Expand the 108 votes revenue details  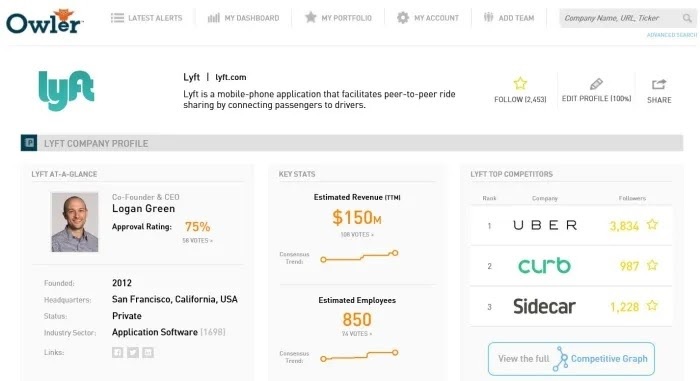357,234
